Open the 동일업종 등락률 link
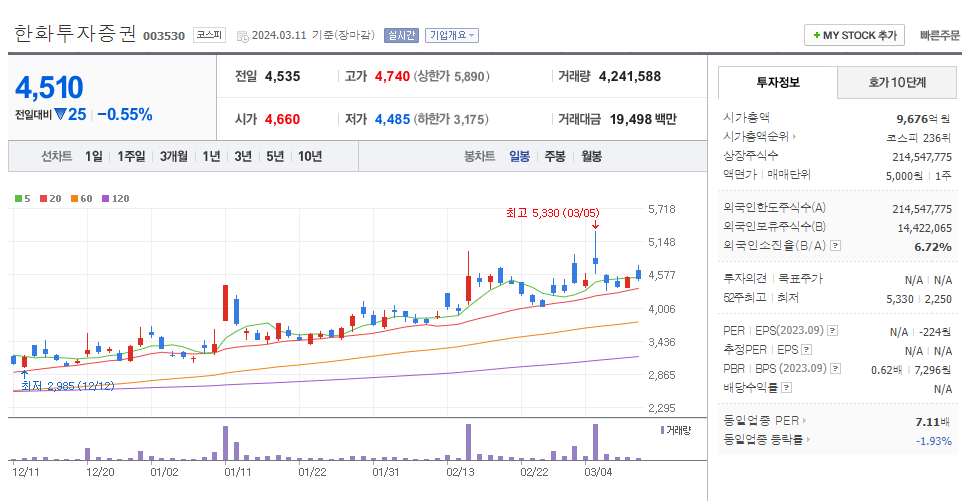Viewport: 962px width, 501px height. click(x=767, y=440)
